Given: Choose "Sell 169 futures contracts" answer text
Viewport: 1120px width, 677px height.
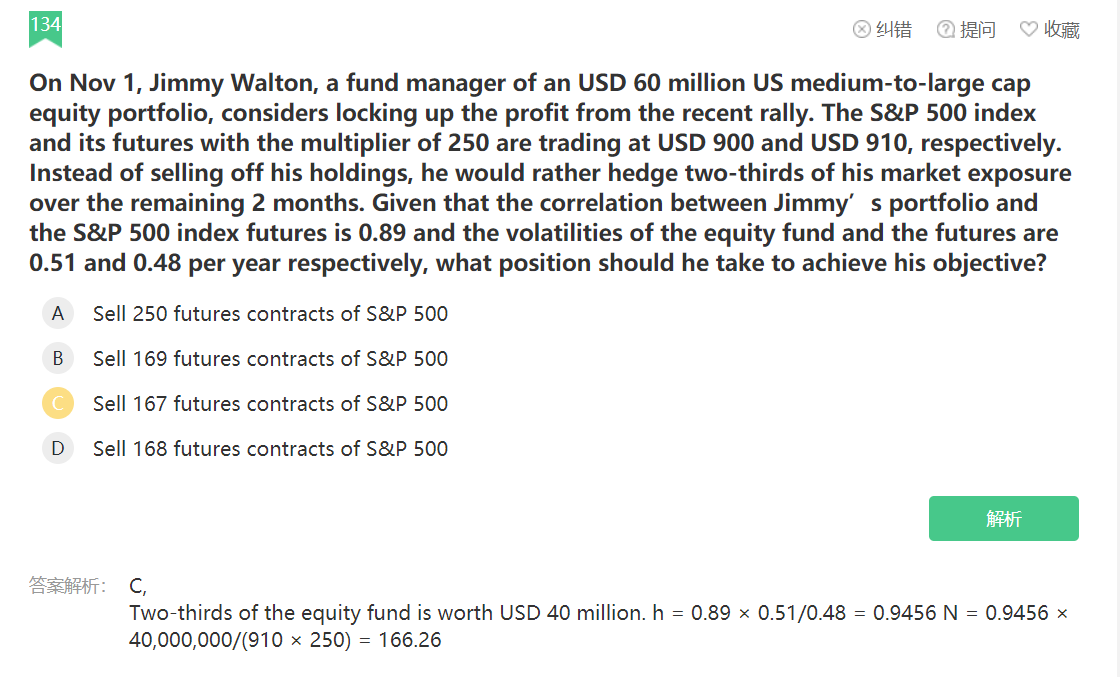Looking at the screenshot, I should (x=270, y=359).
